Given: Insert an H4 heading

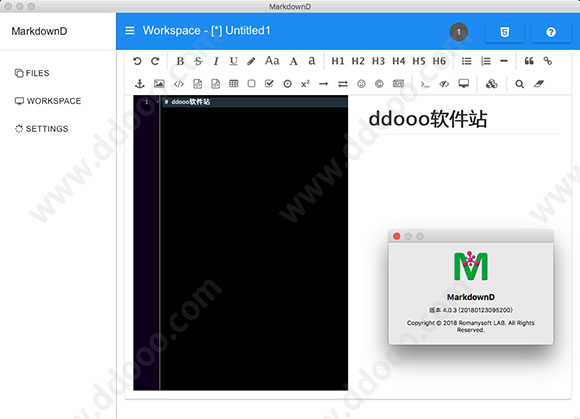Looking at the screenshot, I should [x=399, y=61].
